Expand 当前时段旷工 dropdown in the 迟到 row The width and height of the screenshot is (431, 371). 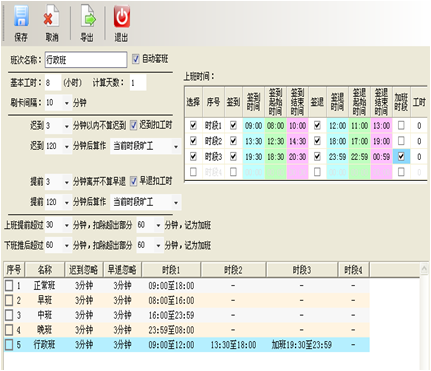click(176, 146)
